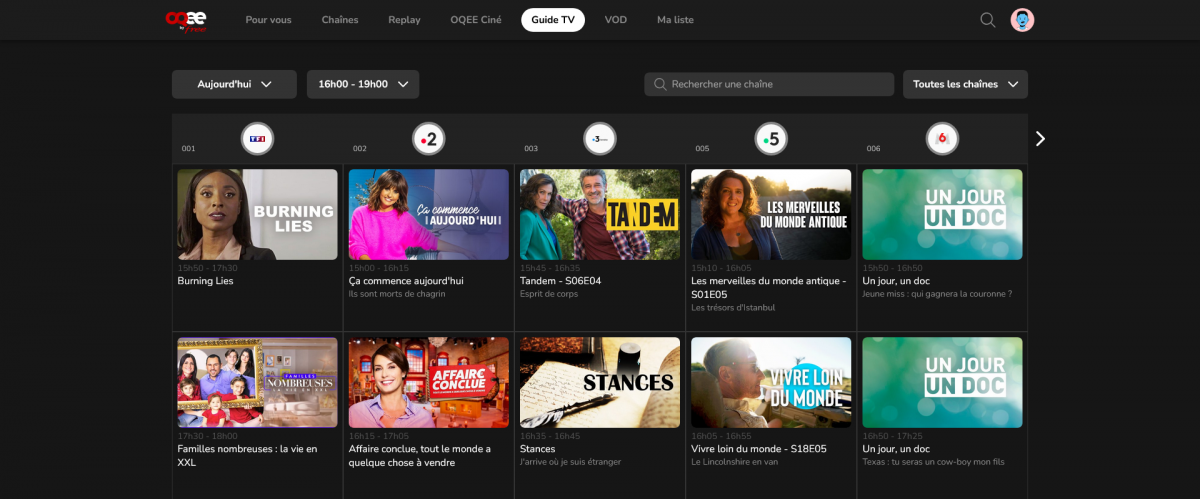Click the Rechercher une chaîne search field
The height and width of the screenshot is (499, 1200).
click(770, 84)
